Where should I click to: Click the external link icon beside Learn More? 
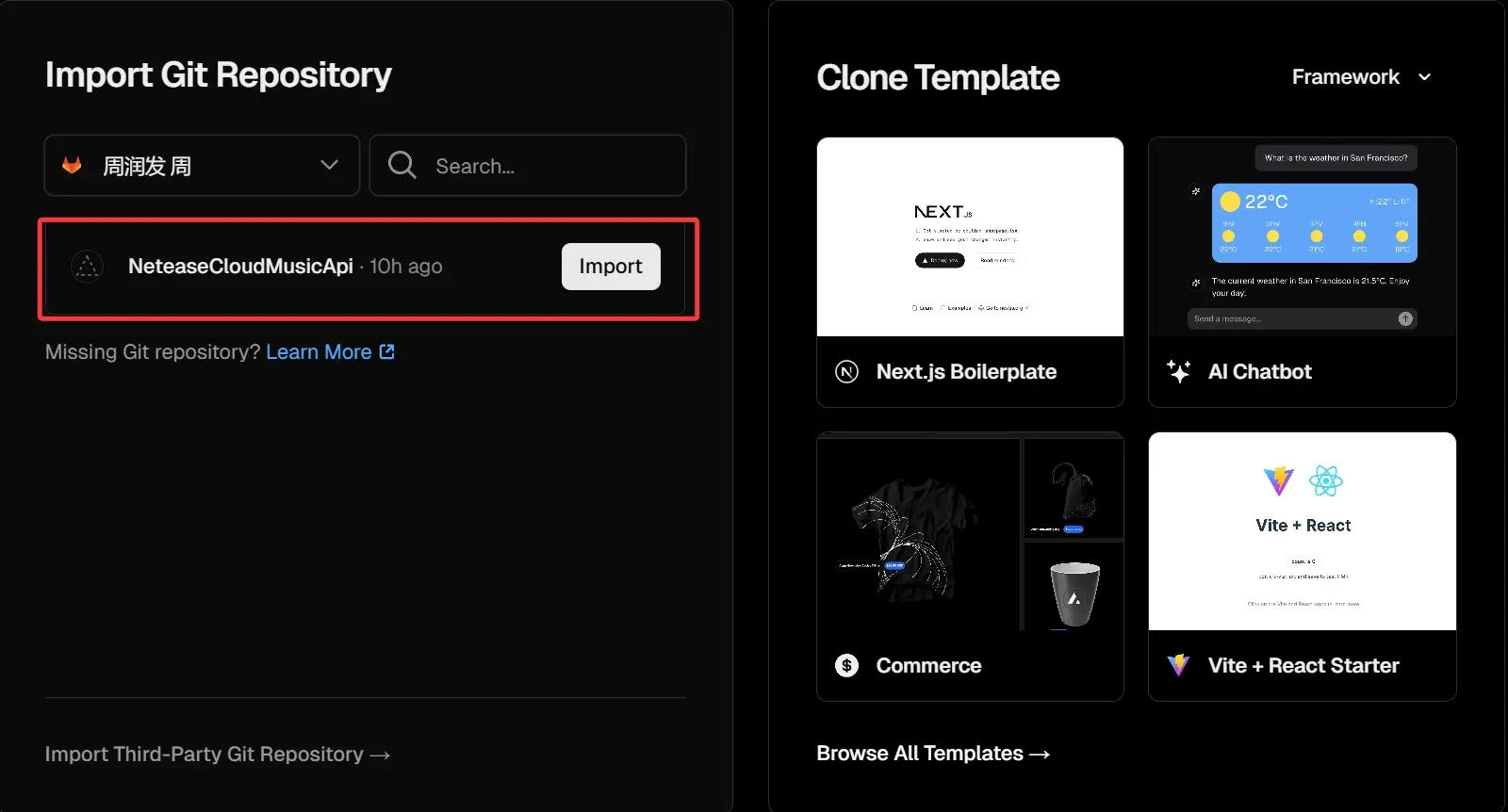tap(386, 350)
